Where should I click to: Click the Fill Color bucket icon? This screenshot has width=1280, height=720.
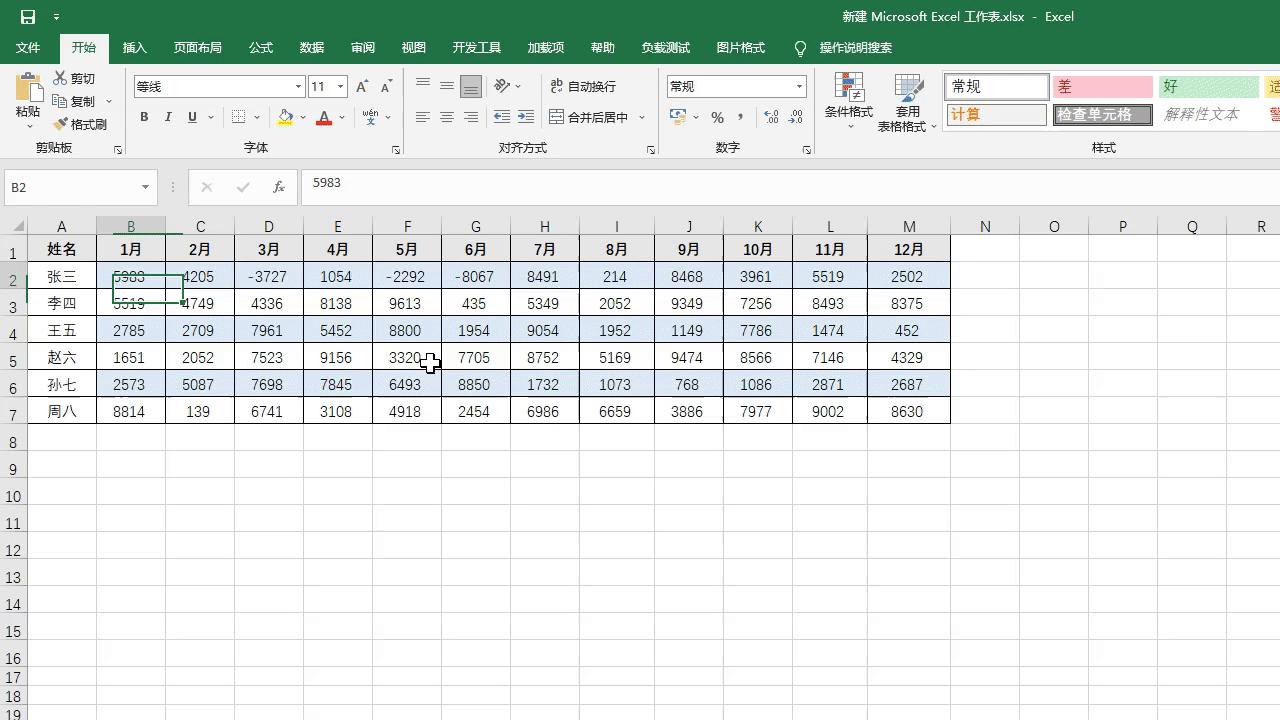tap(286, 117)
